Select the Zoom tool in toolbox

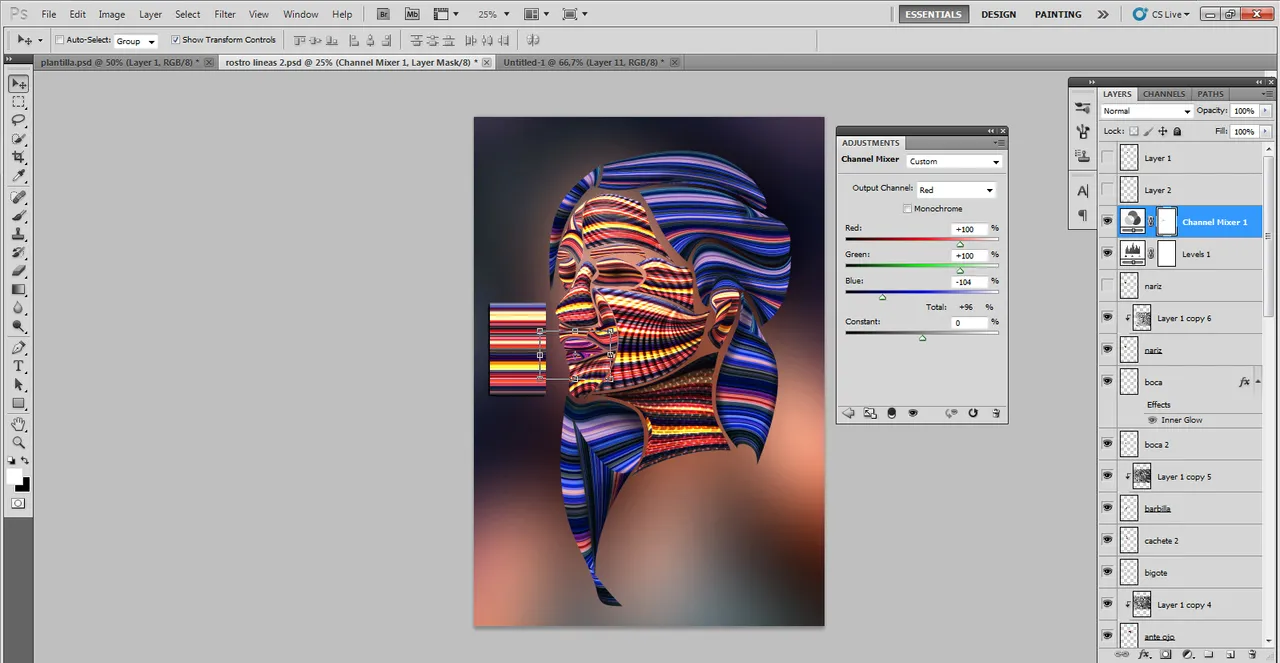coord(18,443)
